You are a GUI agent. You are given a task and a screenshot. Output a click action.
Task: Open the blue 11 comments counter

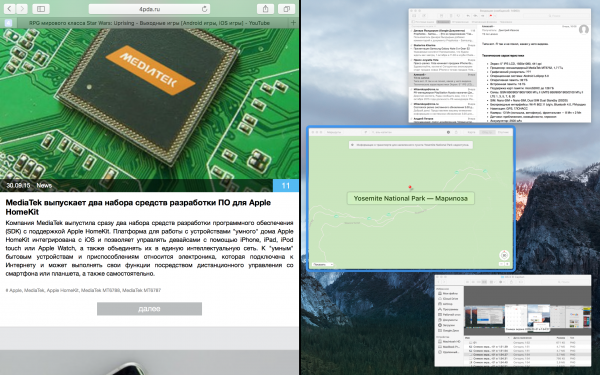[285, 186]
